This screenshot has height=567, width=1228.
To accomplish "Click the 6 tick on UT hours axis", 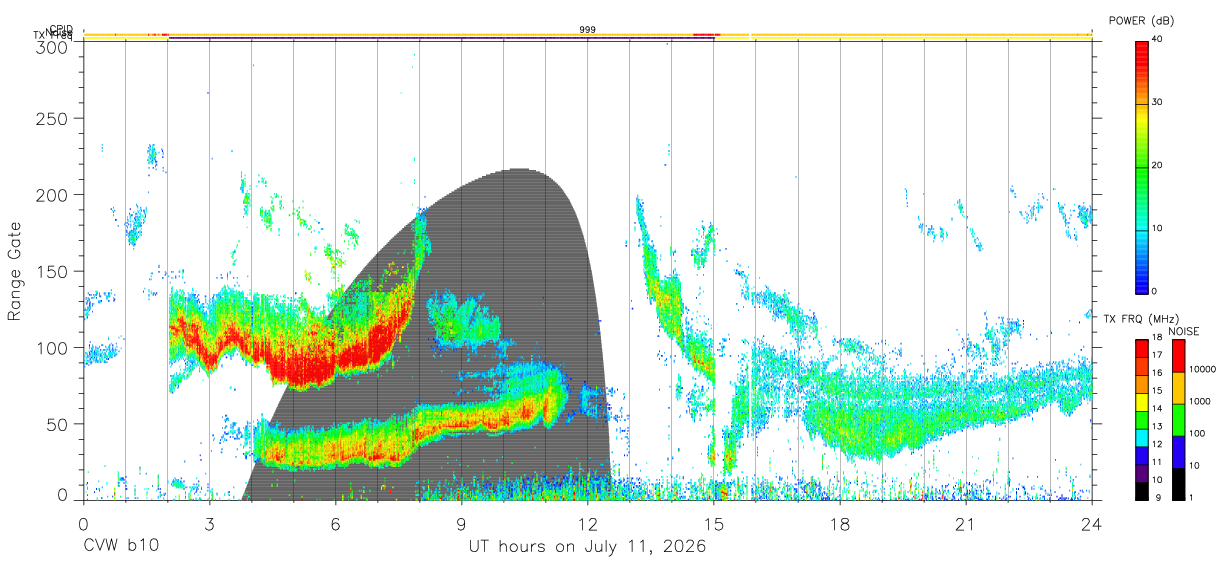I will pyautogui.click(x=335, y=523).
